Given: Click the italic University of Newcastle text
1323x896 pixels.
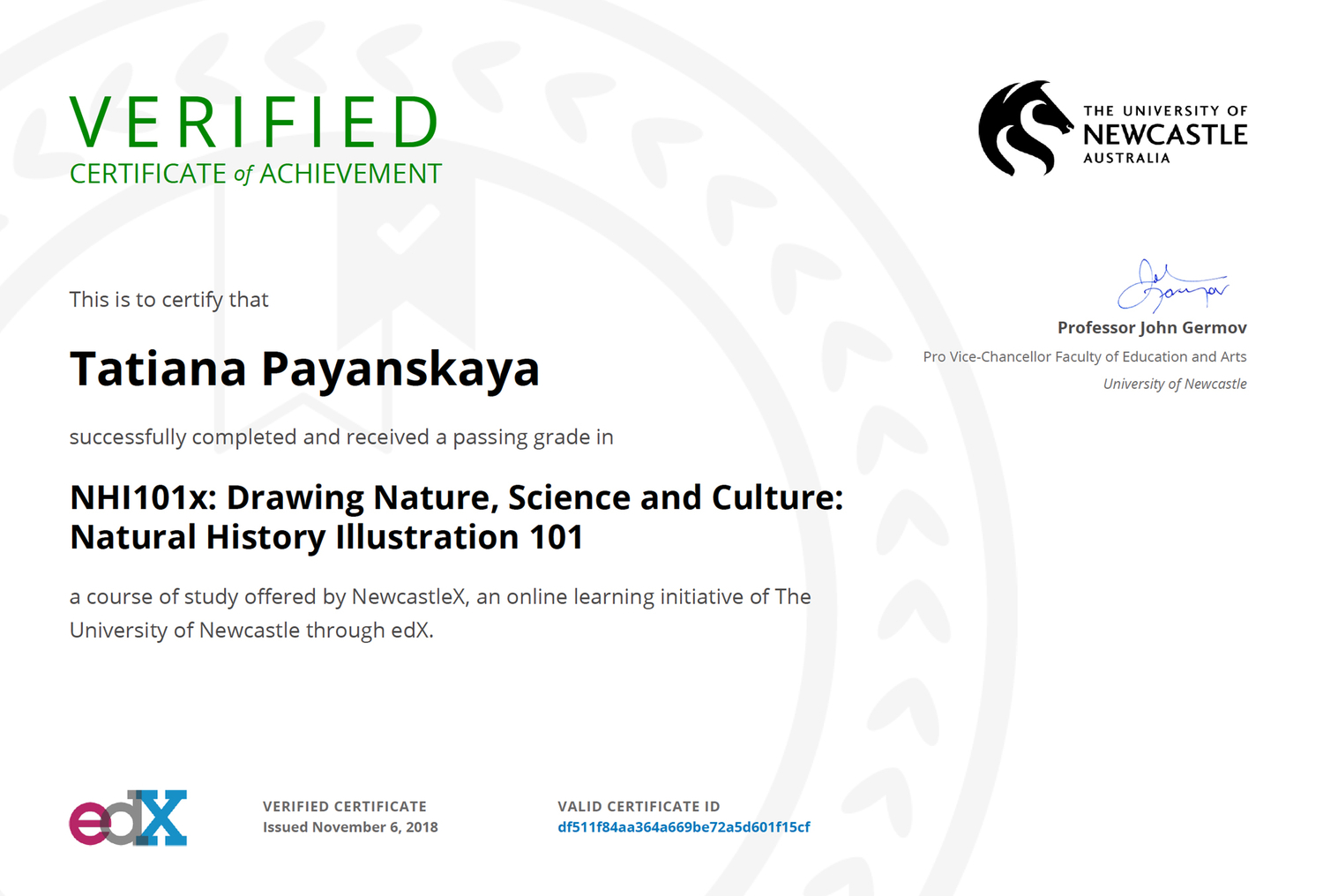Looking at the screenshot, I should [1175, 384].
